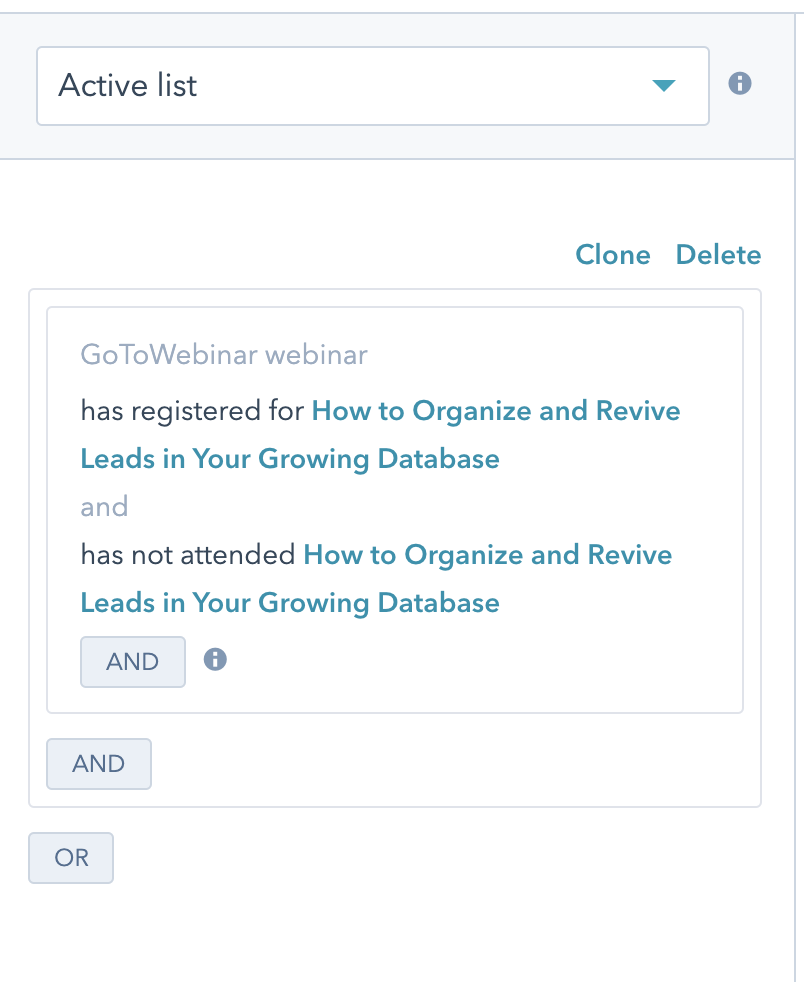Add another AND condition below the filter card

coord(98,763)
